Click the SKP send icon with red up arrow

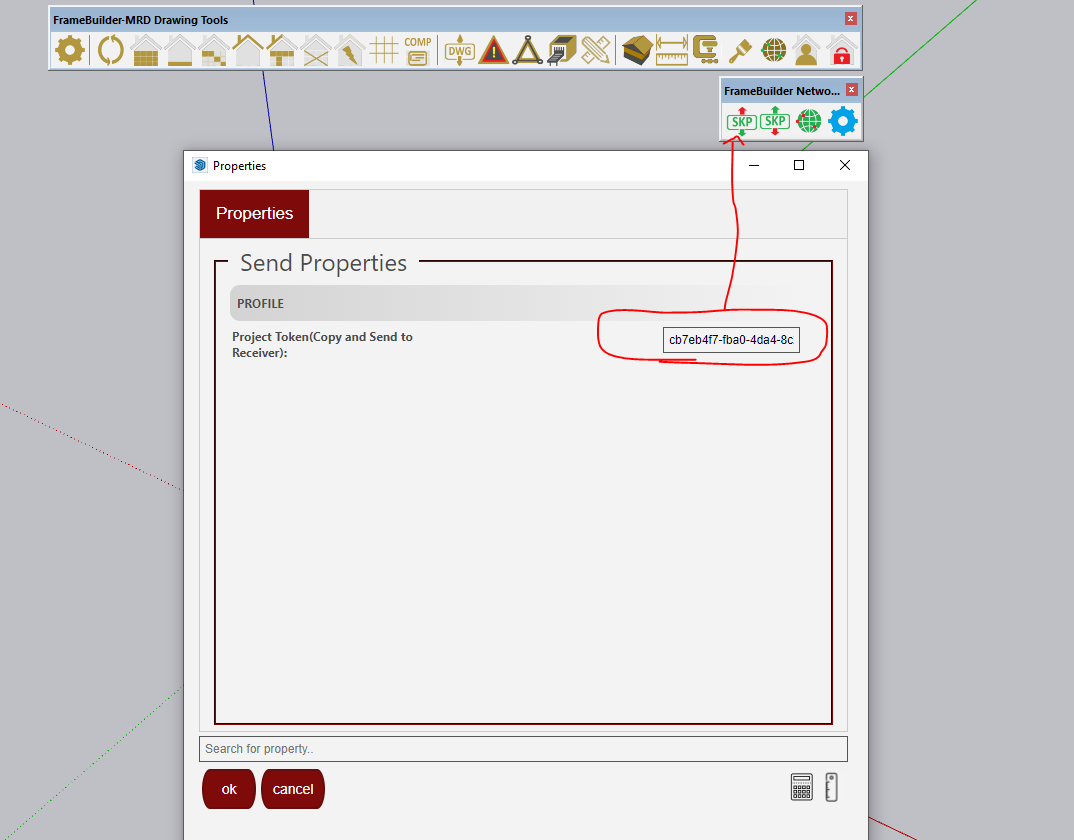click(x=741, y=121)
